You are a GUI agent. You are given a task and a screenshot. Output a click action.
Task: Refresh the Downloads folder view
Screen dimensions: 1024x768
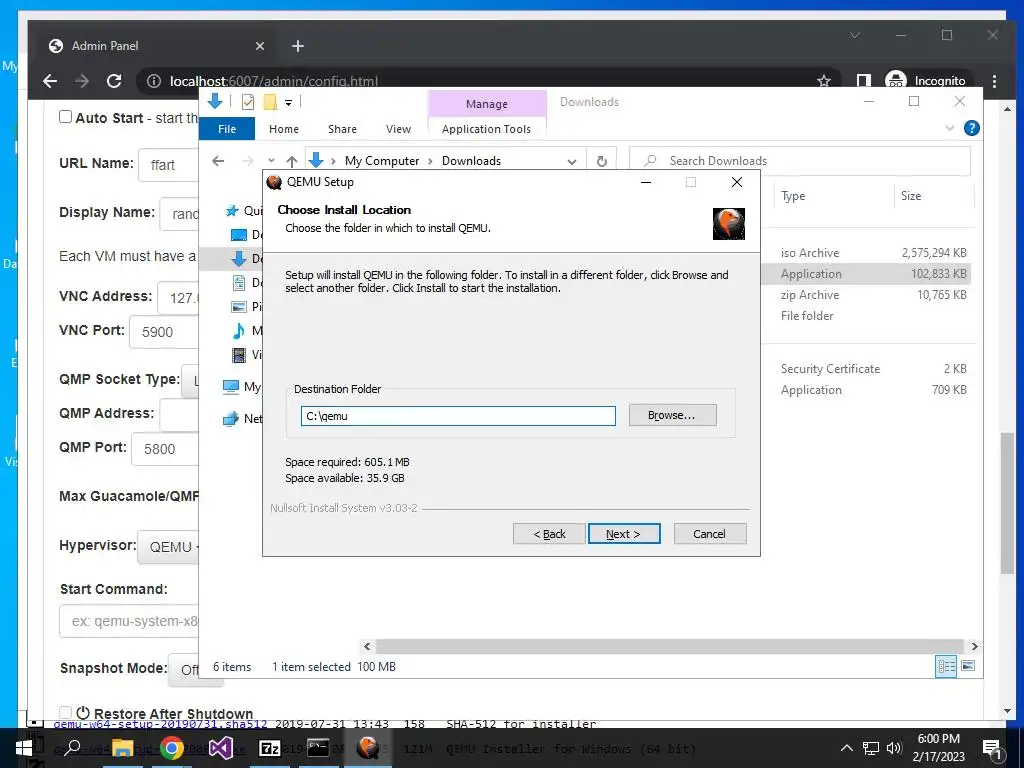pos(601,161)
